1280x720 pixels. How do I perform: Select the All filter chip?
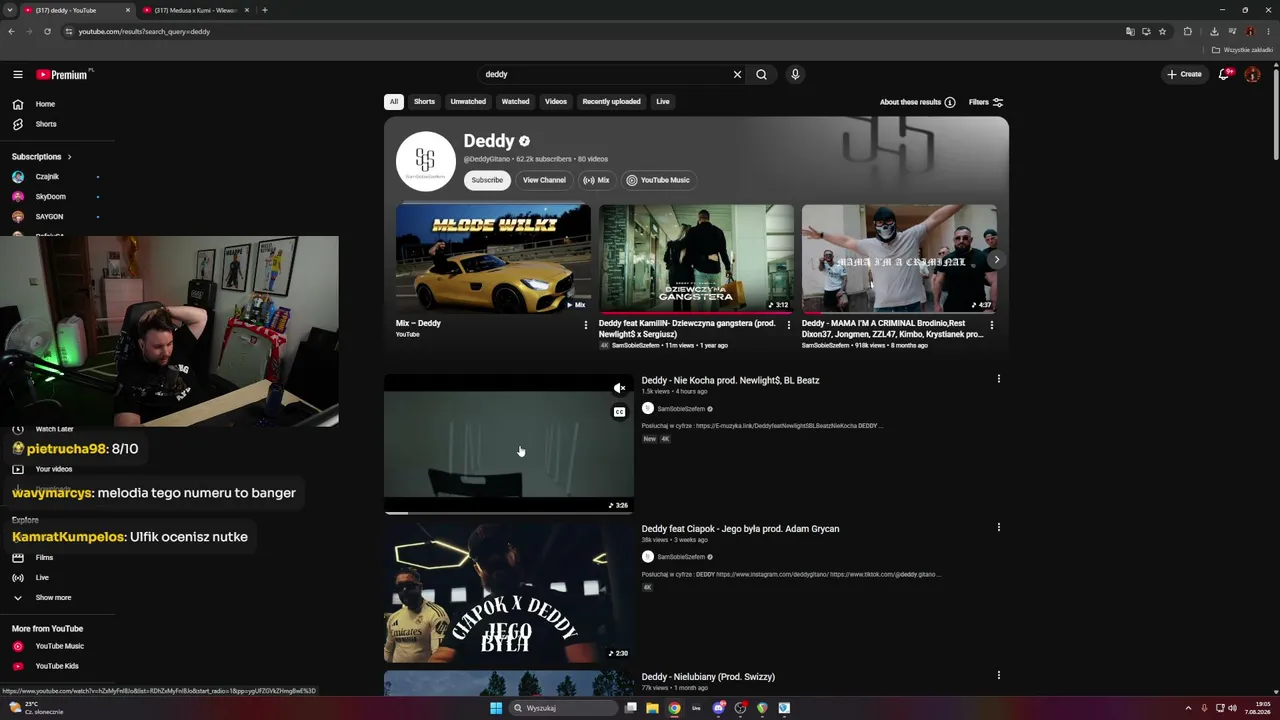click(394, 102)
